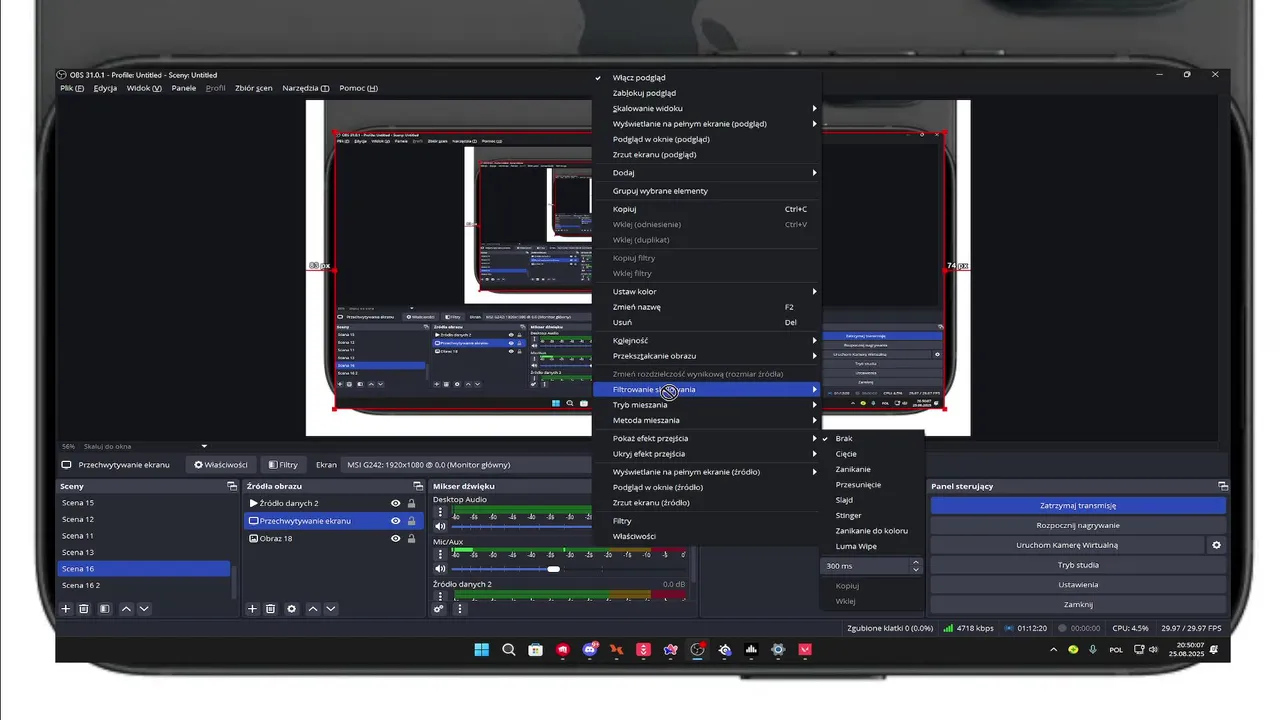Click Właściwości button in source toolbar
The height and width of the screenshot is (720, 1280).
221,465
